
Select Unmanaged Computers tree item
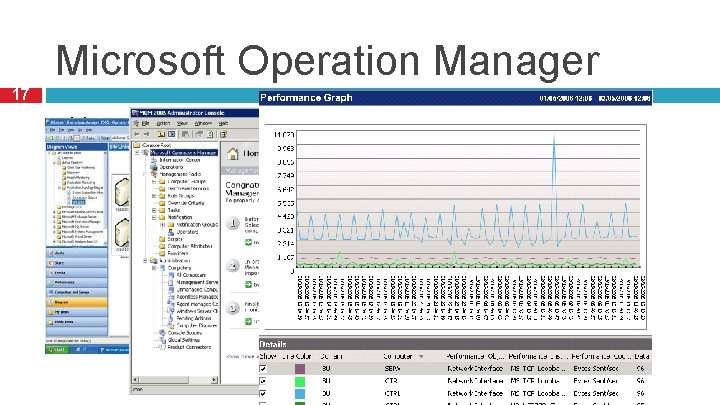click(197, 290)
